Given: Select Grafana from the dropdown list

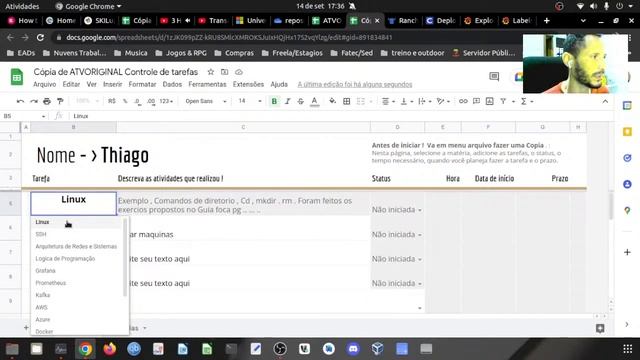Looking at the screenshot, I should (x=45, y=271).
